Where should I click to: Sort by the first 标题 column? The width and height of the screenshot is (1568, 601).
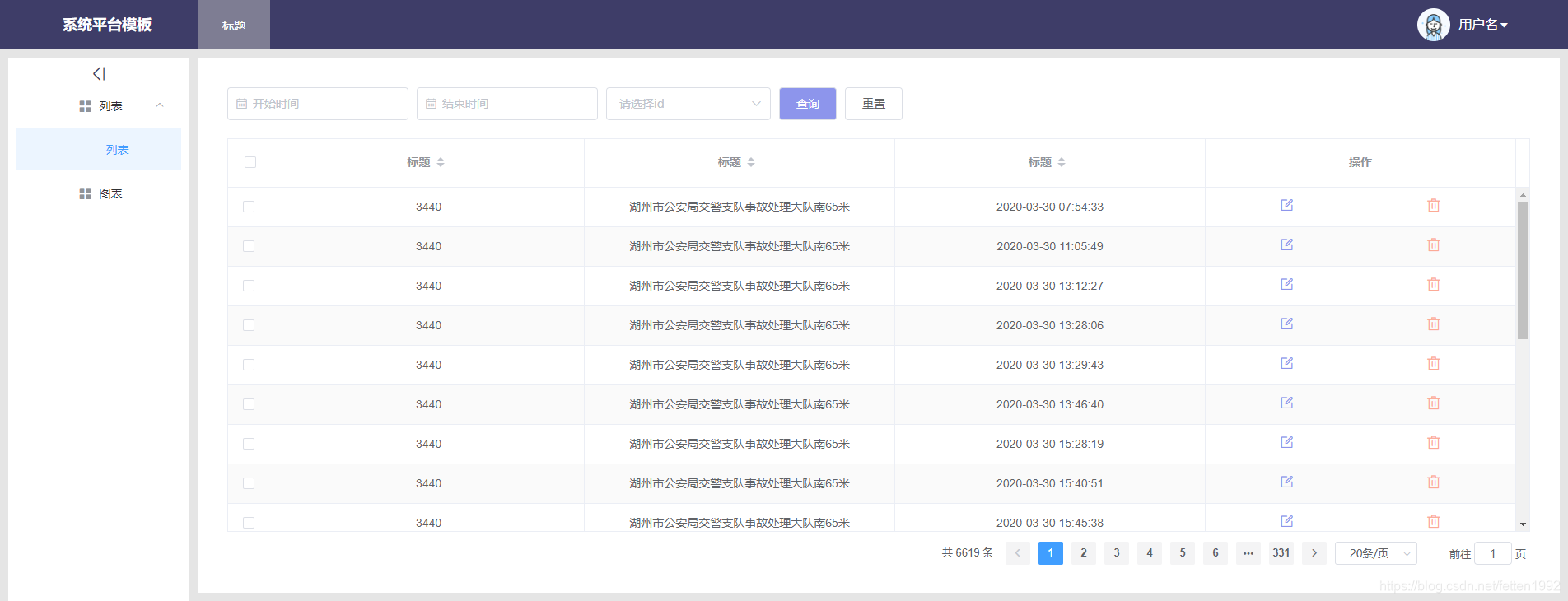(x=441, y=162)
